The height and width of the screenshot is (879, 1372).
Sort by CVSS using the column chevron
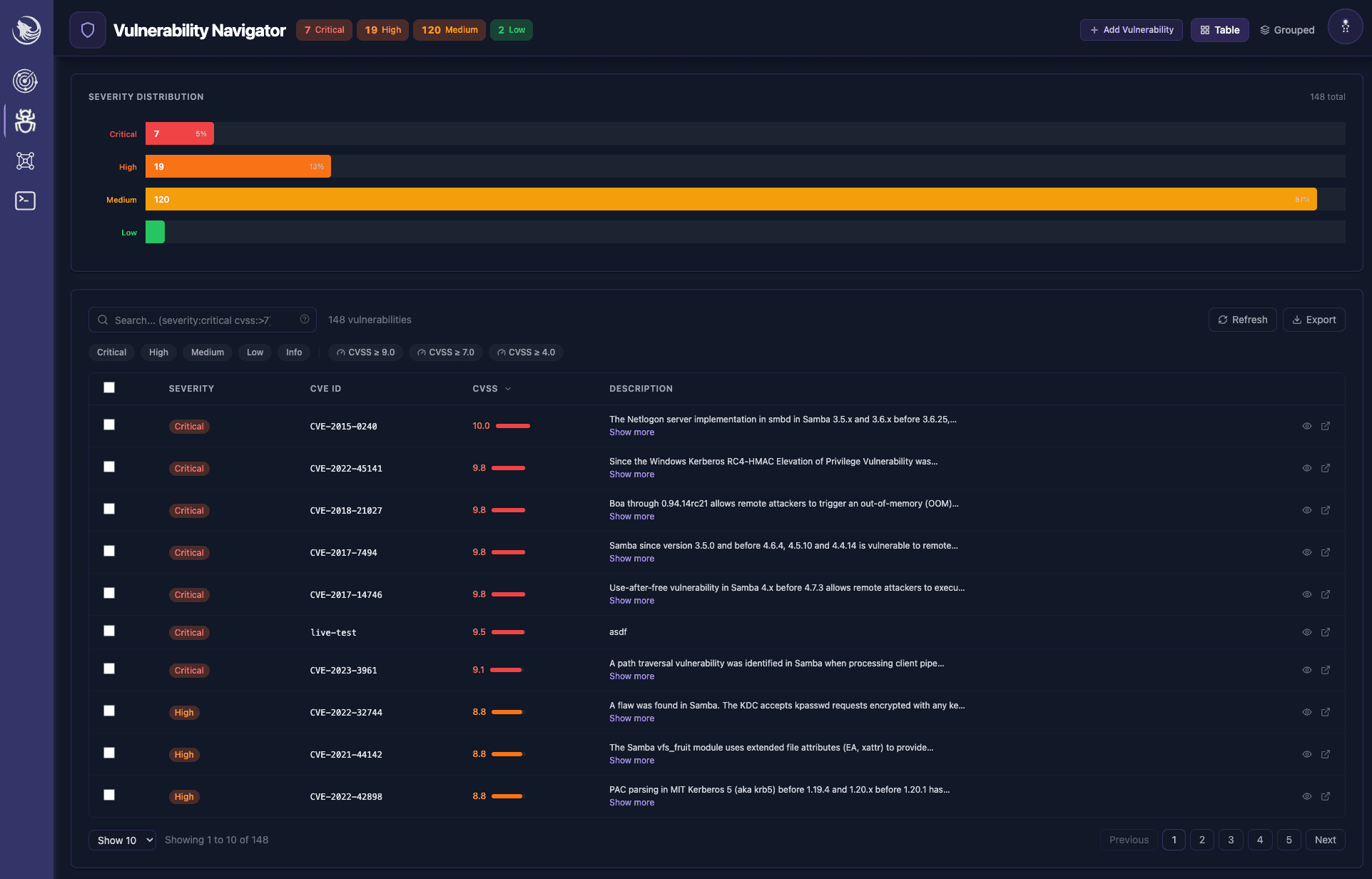coord(509,389)
